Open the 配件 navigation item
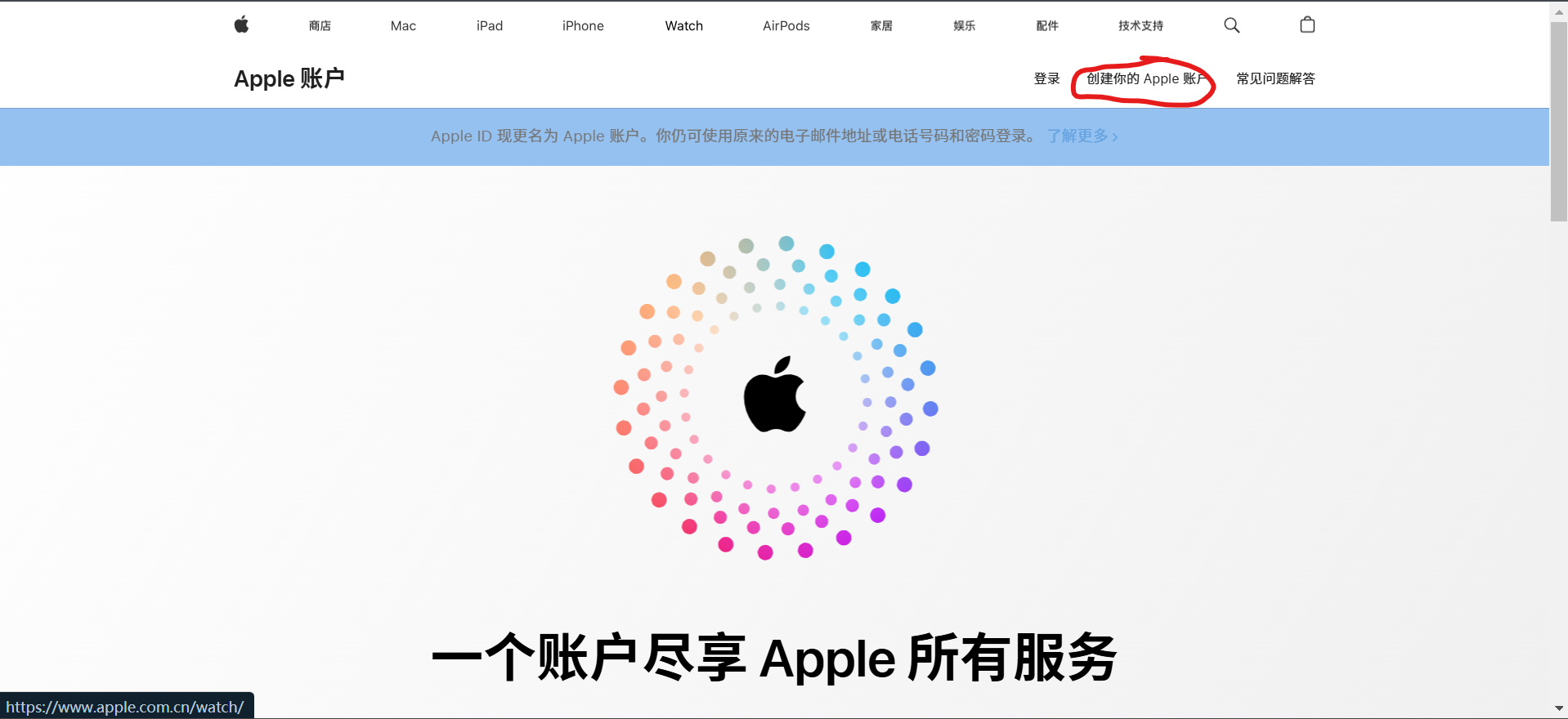The width and height of the screenshot is (1568, 719). [x=1047, y=25]
